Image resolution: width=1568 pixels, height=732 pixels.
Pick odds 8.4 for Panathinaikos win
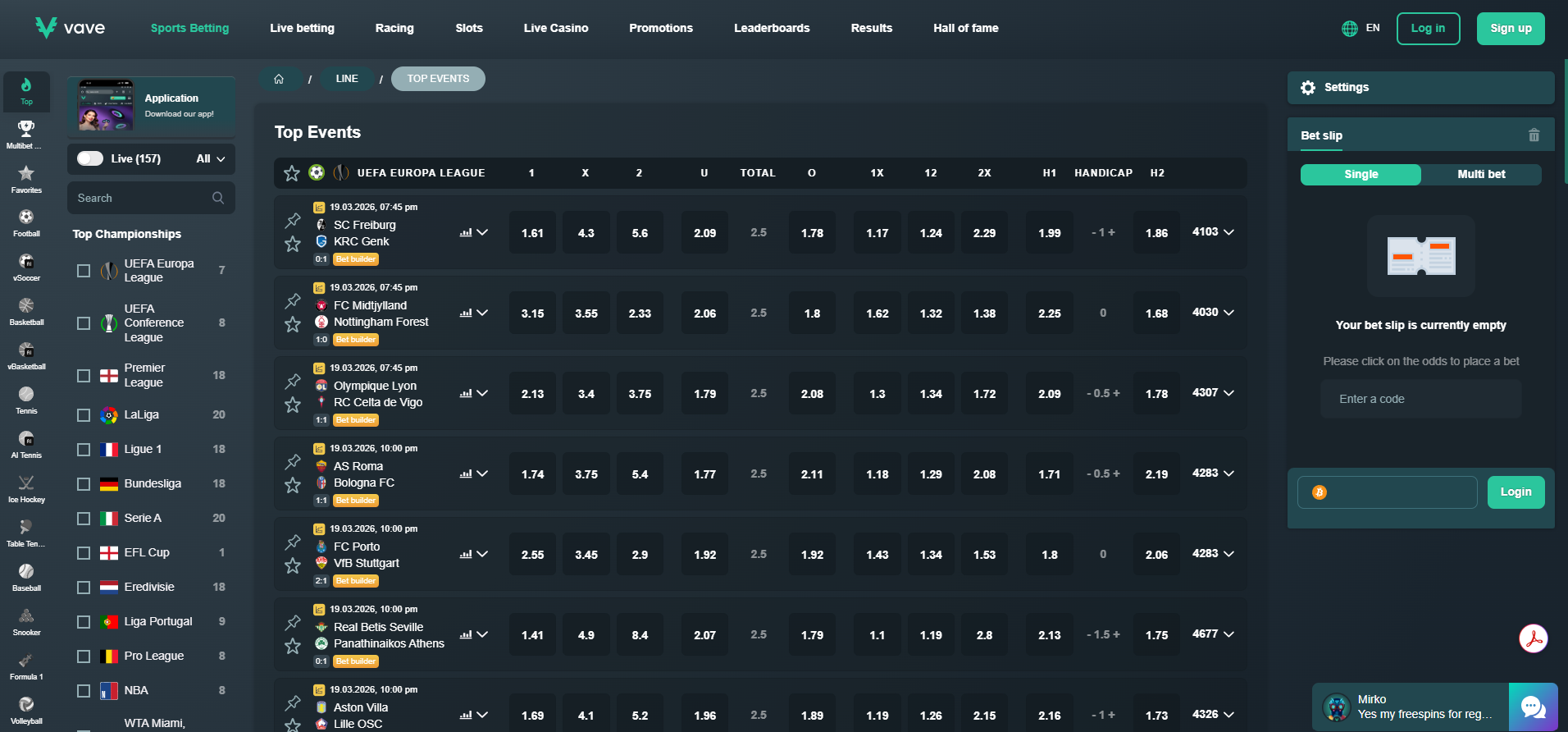640,635
